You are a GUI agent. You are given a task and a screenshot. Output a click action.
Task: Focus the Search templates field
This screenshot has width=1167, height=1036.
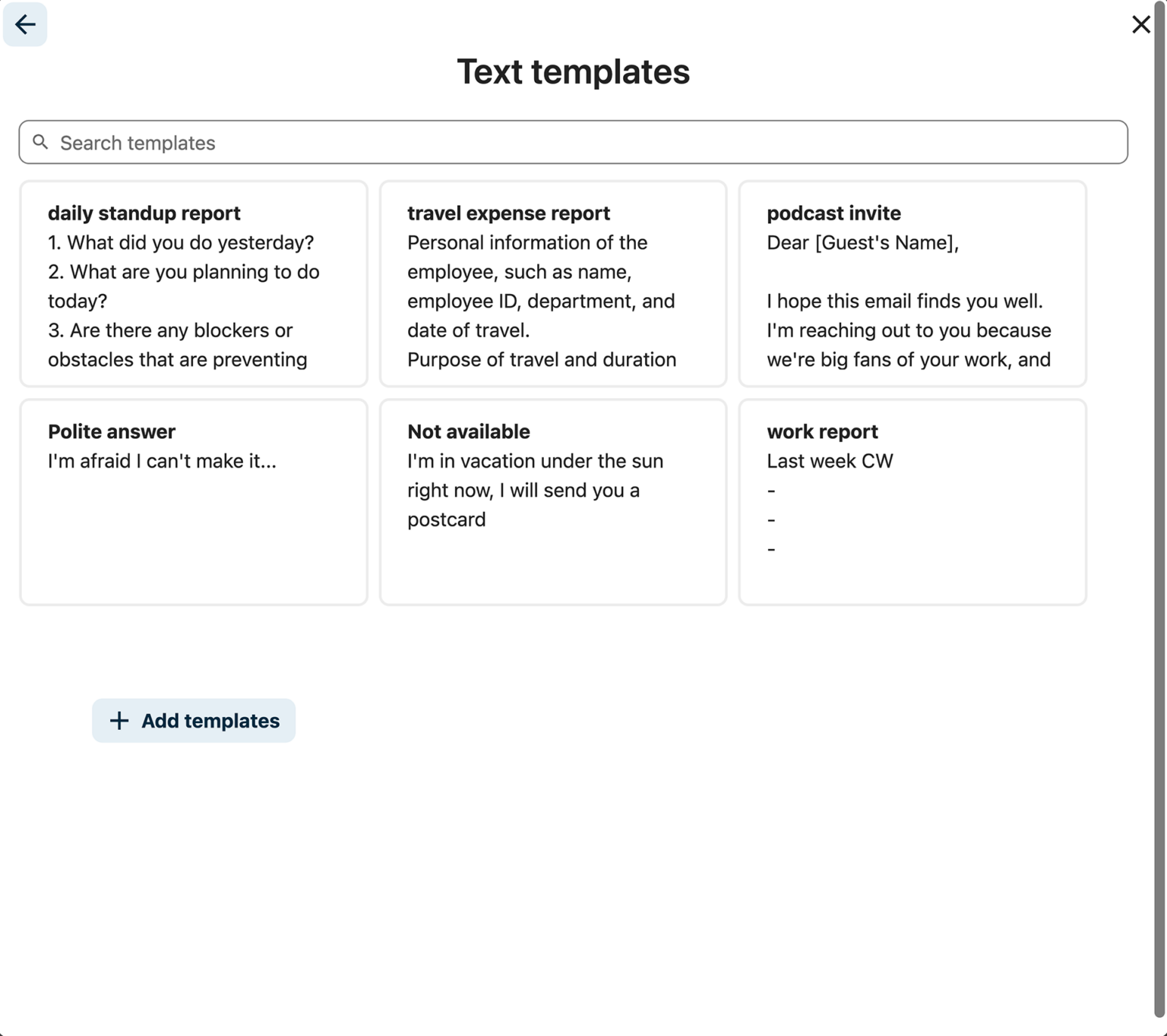[577, 142]
